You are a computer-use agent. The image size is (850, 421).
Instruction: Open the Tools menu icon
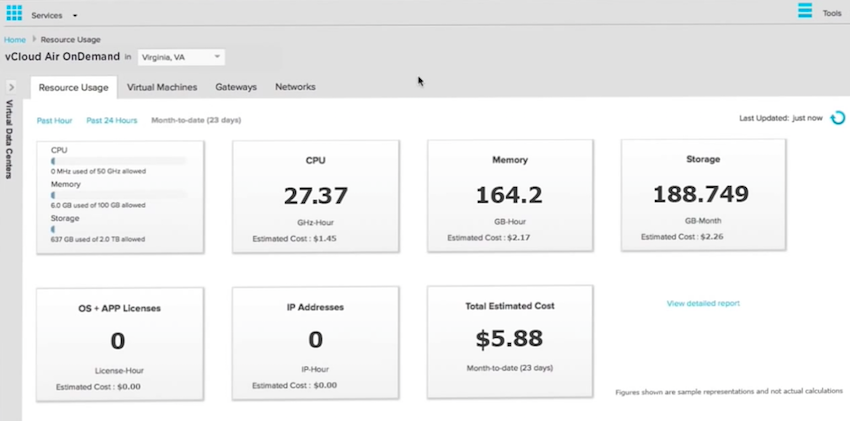click(x=805, y=10)
